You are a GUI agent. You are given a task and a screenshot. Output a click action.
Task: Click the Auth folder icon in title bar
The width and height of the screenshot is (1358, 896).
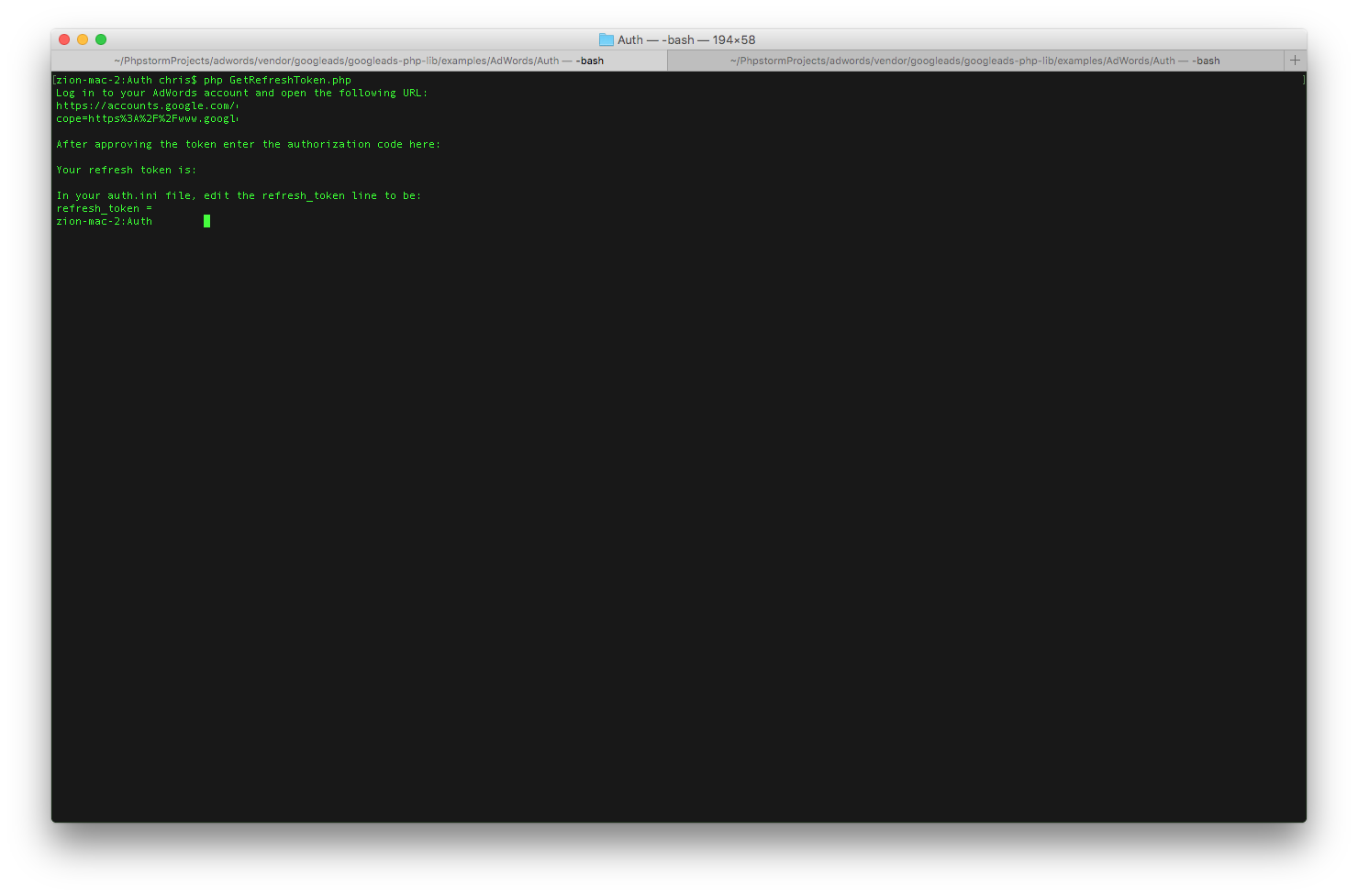[x=606, y=39]
